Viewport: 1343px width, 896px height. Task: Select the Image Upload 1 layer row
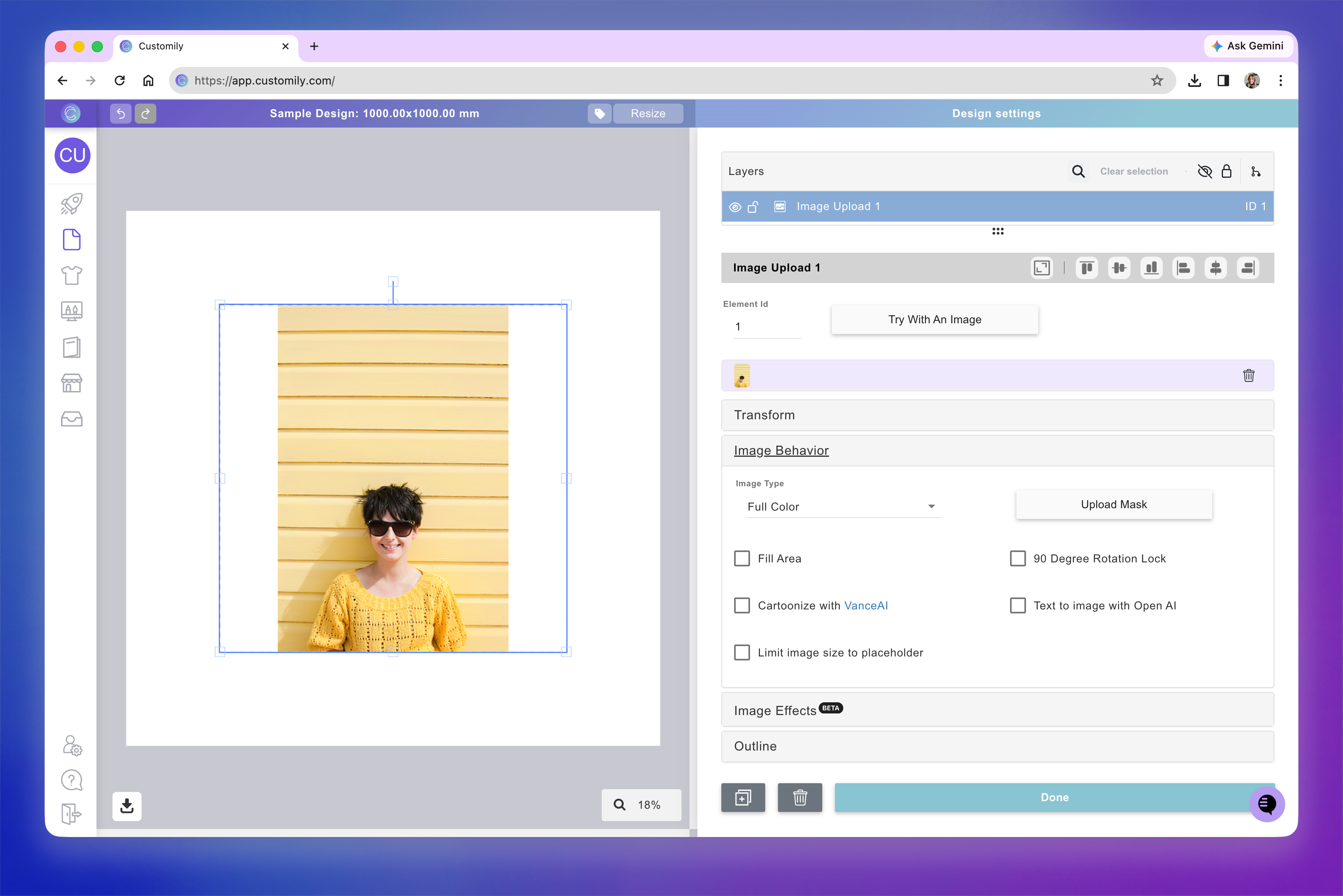997,206
